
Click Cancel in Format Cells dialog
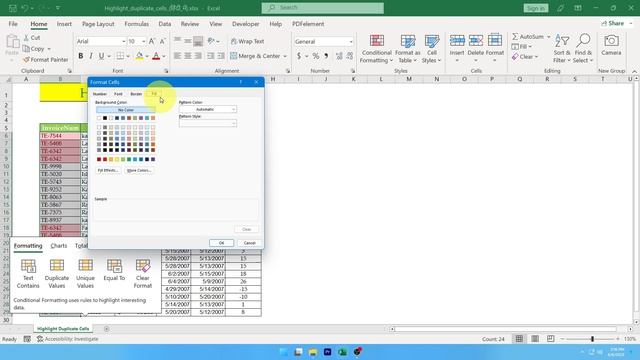click(x=249, y=243)
